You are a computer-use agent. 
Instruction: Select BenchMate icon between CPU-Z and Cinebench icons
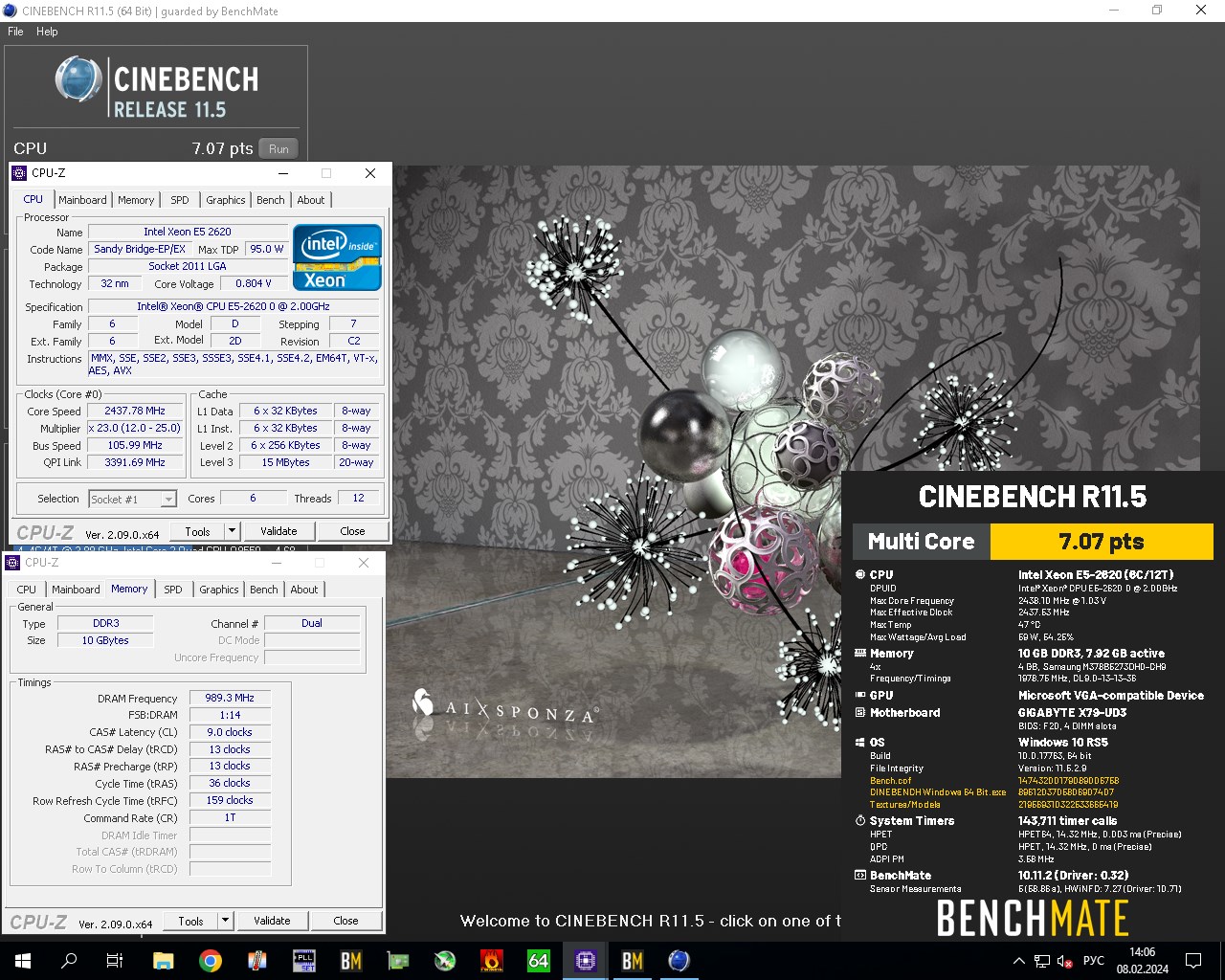(633, 960)
